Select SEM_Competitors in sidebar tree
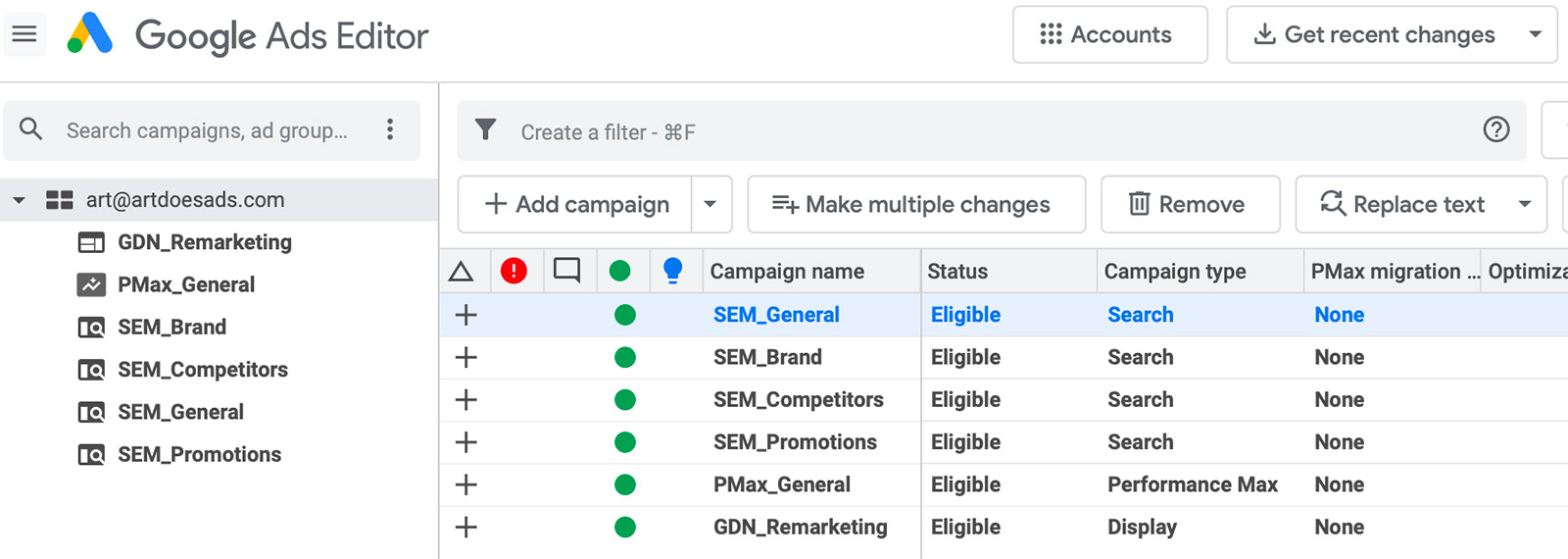The image size is (1568, 559). tap(203, 370)
